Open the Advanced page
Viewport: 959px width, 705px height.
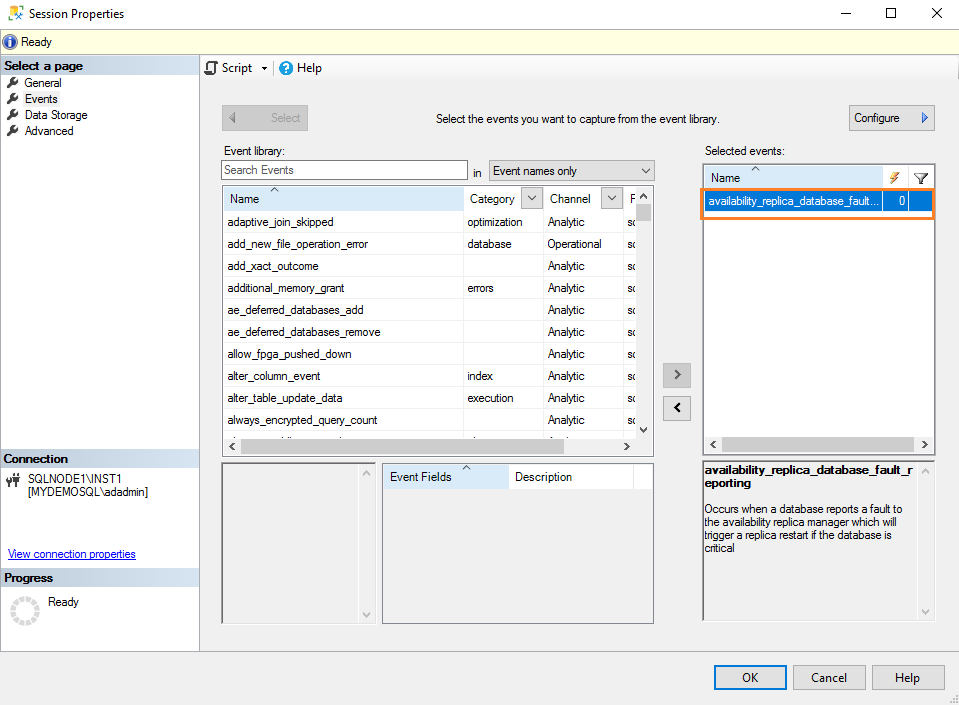[48, 131]
